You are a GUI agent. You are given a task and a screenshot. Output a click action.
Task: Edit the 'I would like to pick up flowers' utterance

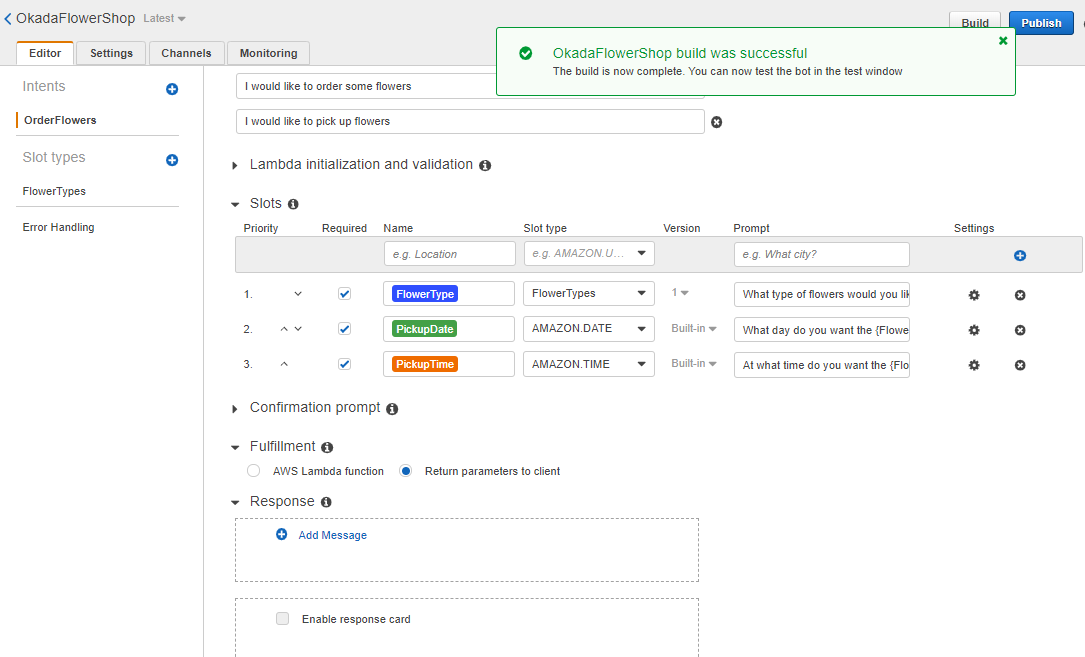click(470, 121)
